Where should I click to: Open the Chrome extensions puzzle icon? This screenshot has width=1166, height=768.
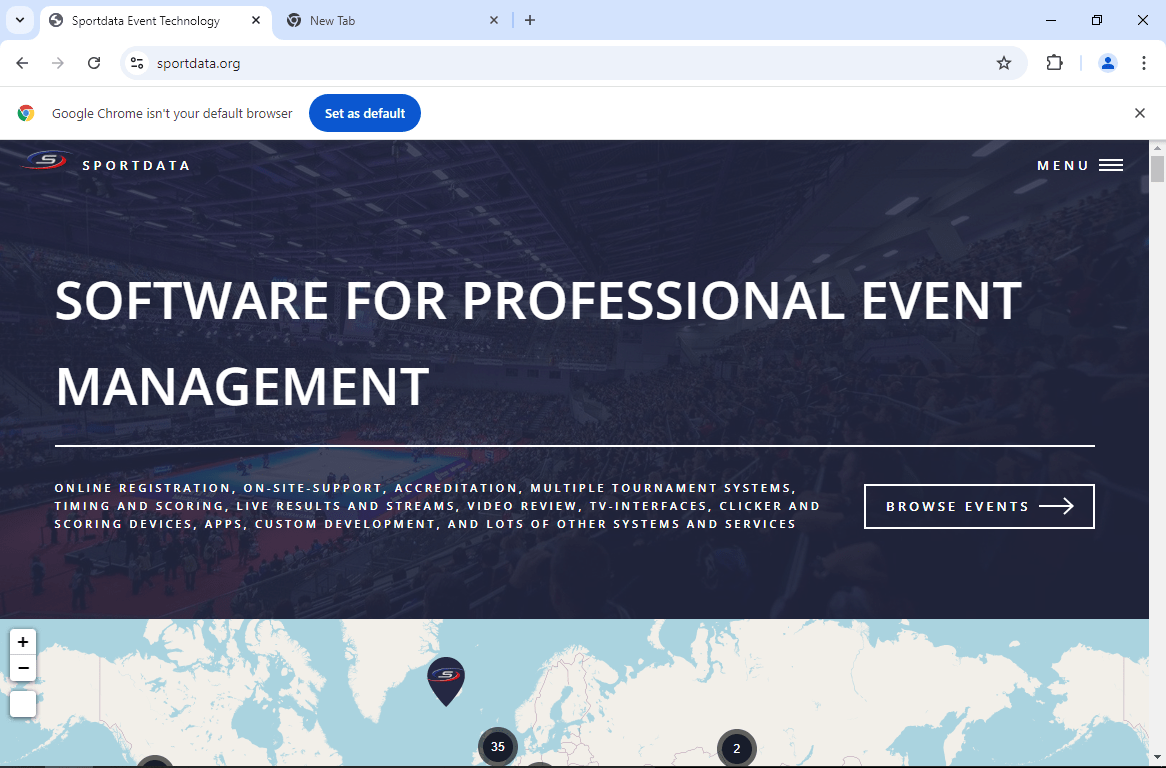pyautogui.click(x=1054, y=63)
